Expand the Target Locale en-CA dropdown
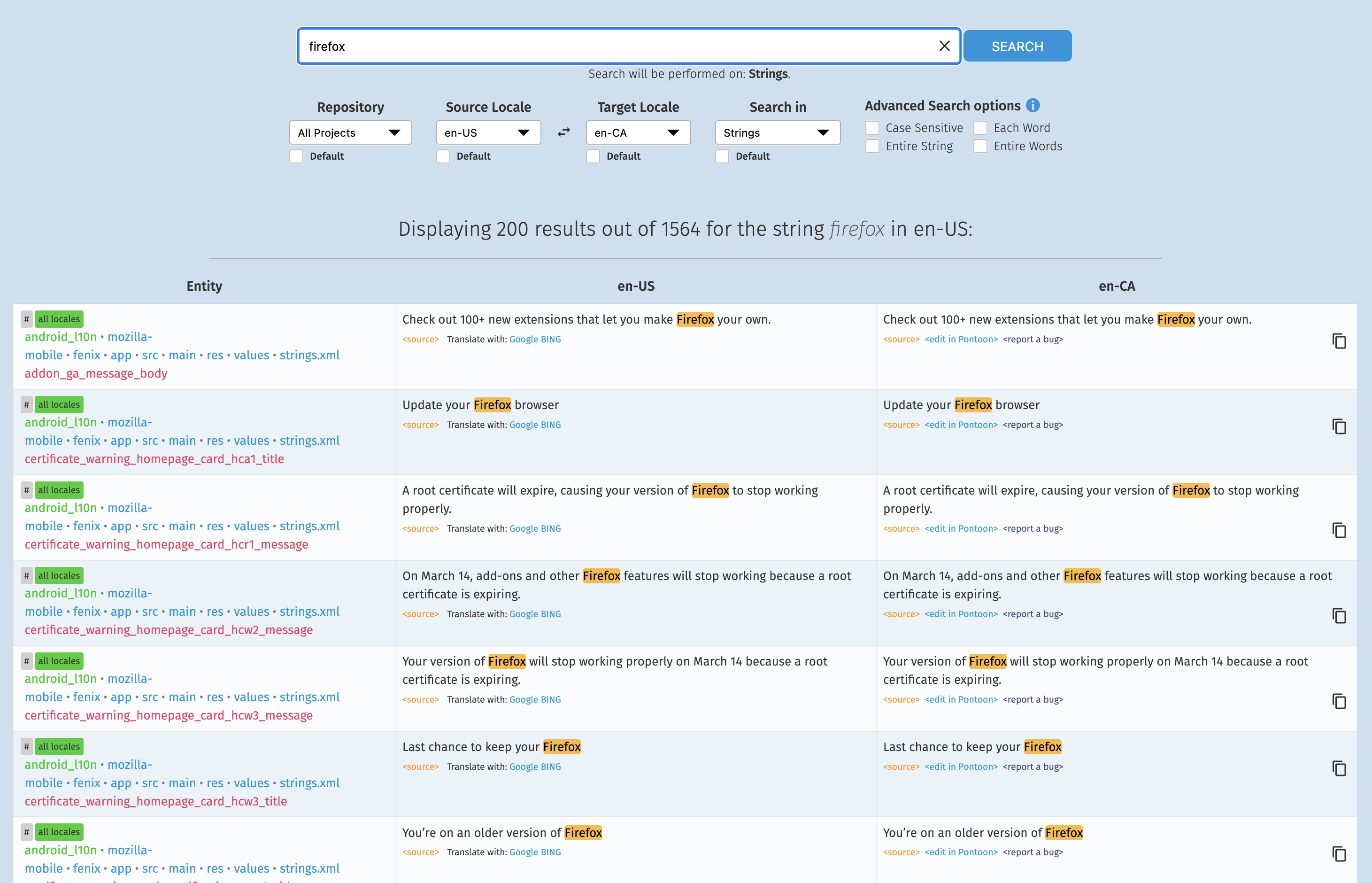This screenshot has width=1372, height=883. point(637,133)
